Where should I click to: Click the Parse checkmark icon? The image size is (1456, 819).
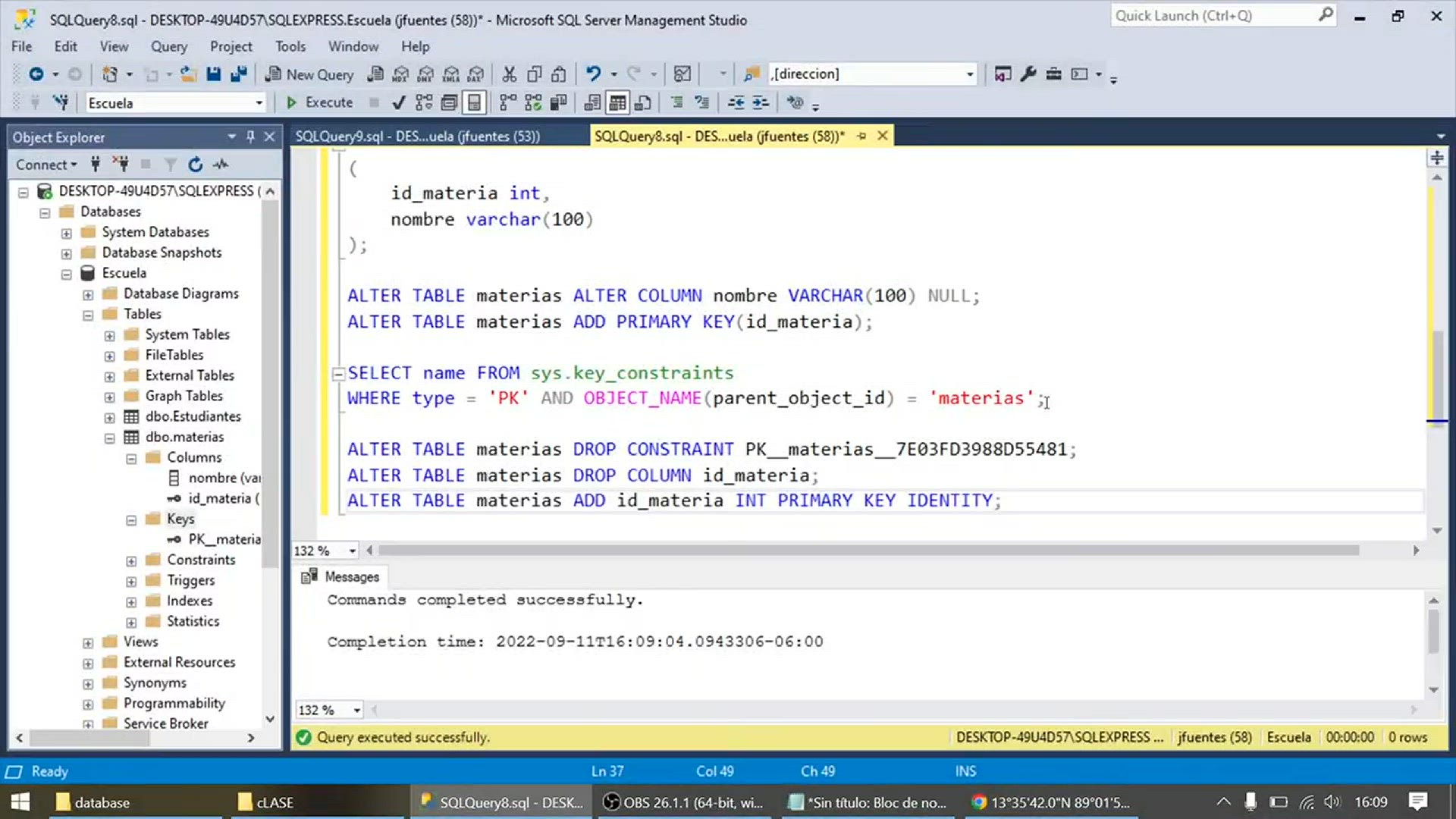[399, 102]
